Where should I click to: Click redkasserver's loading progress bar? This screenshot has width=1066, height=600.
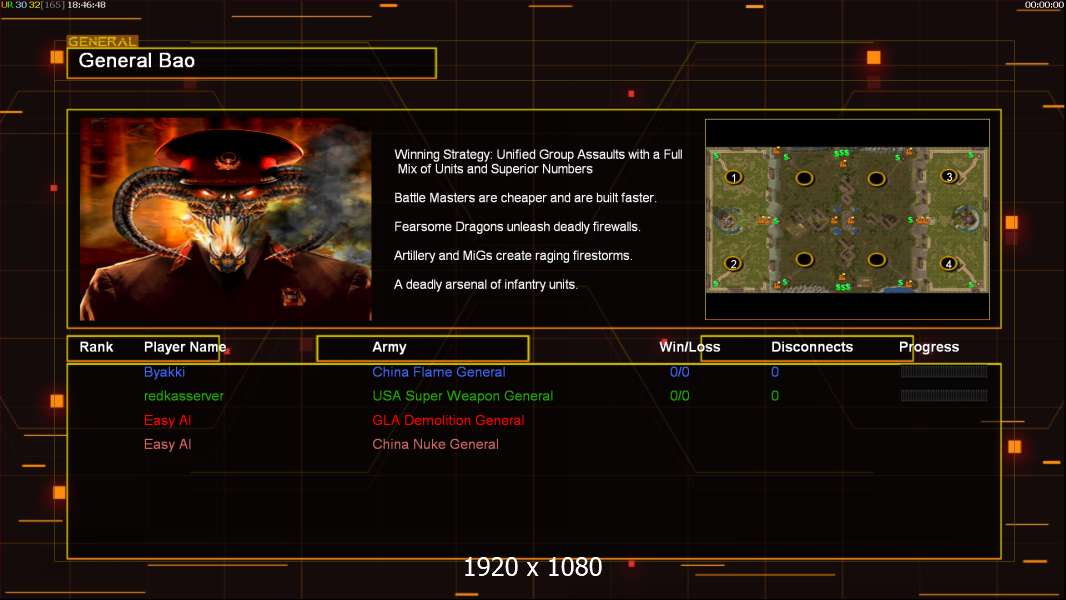944,395
